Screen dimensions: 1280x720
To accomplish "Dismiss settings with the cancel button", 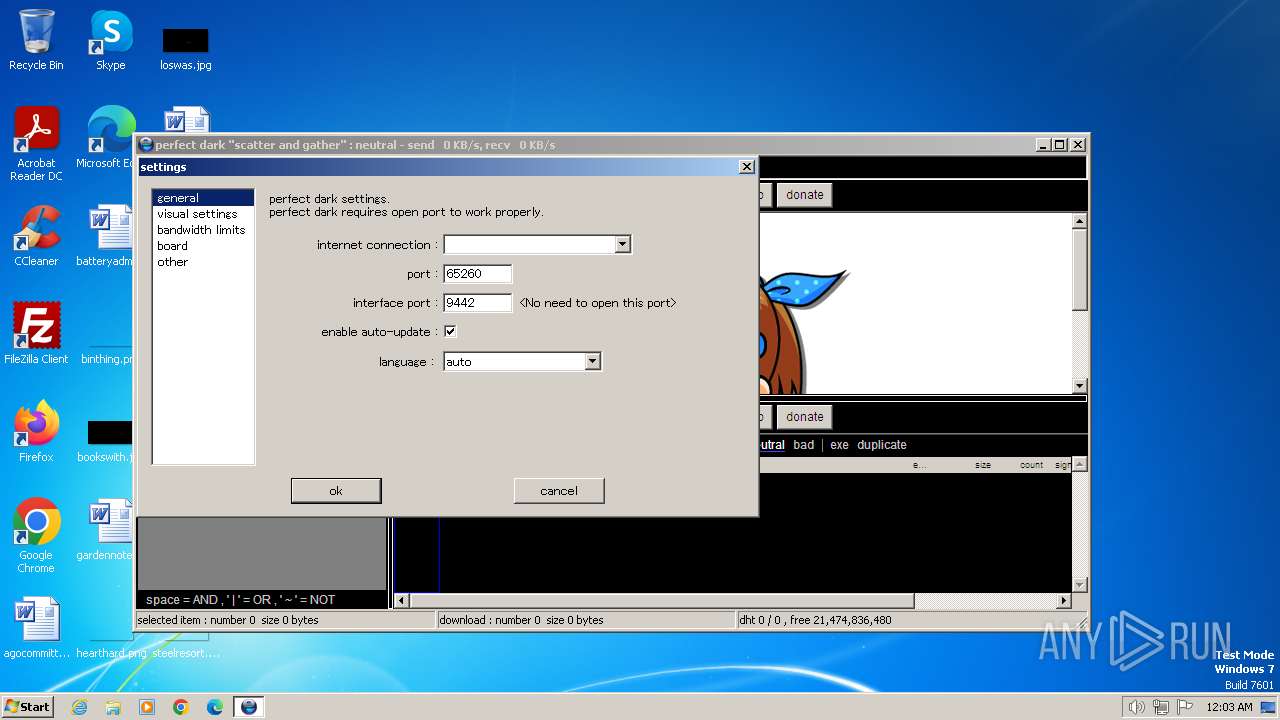I will pos(559,491).
